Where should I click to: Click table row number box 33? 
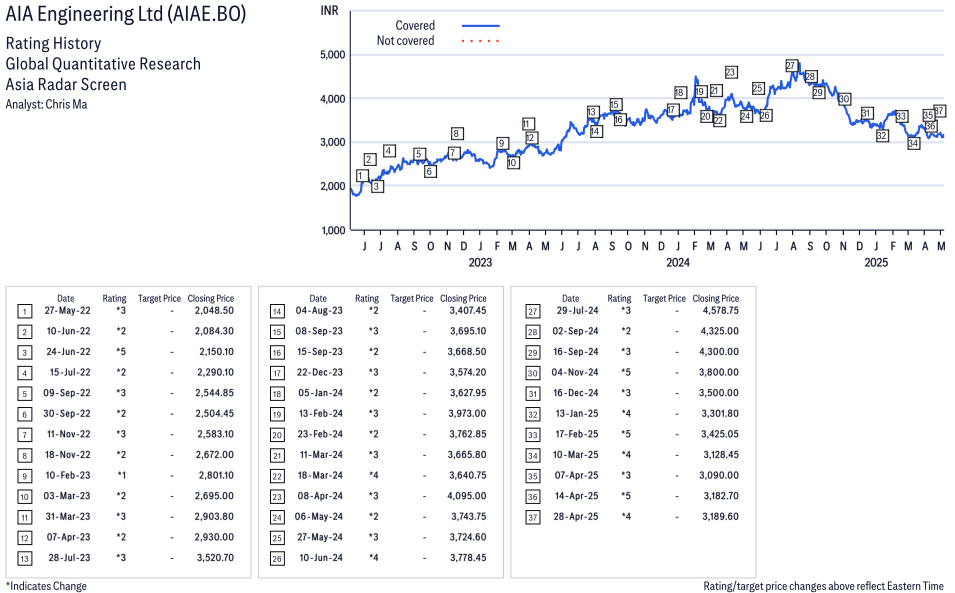pyautogui.click(x=533, y=435)
